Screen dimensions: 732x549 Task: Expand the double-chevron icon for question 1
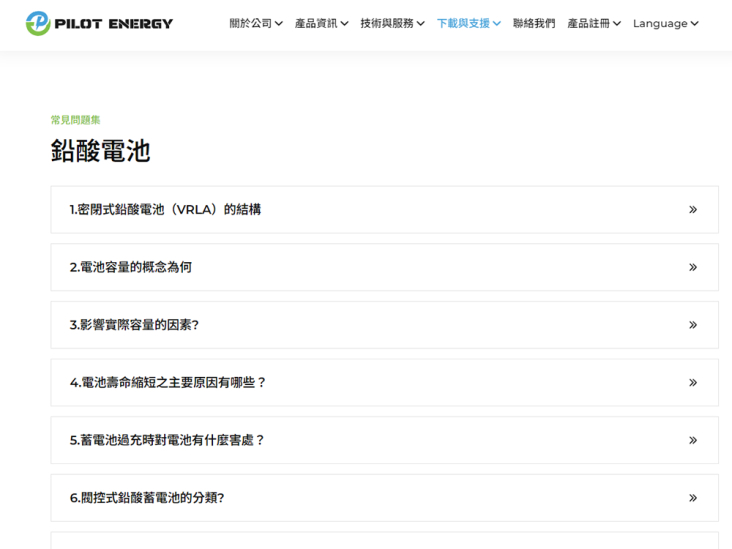tap(692, 210)
